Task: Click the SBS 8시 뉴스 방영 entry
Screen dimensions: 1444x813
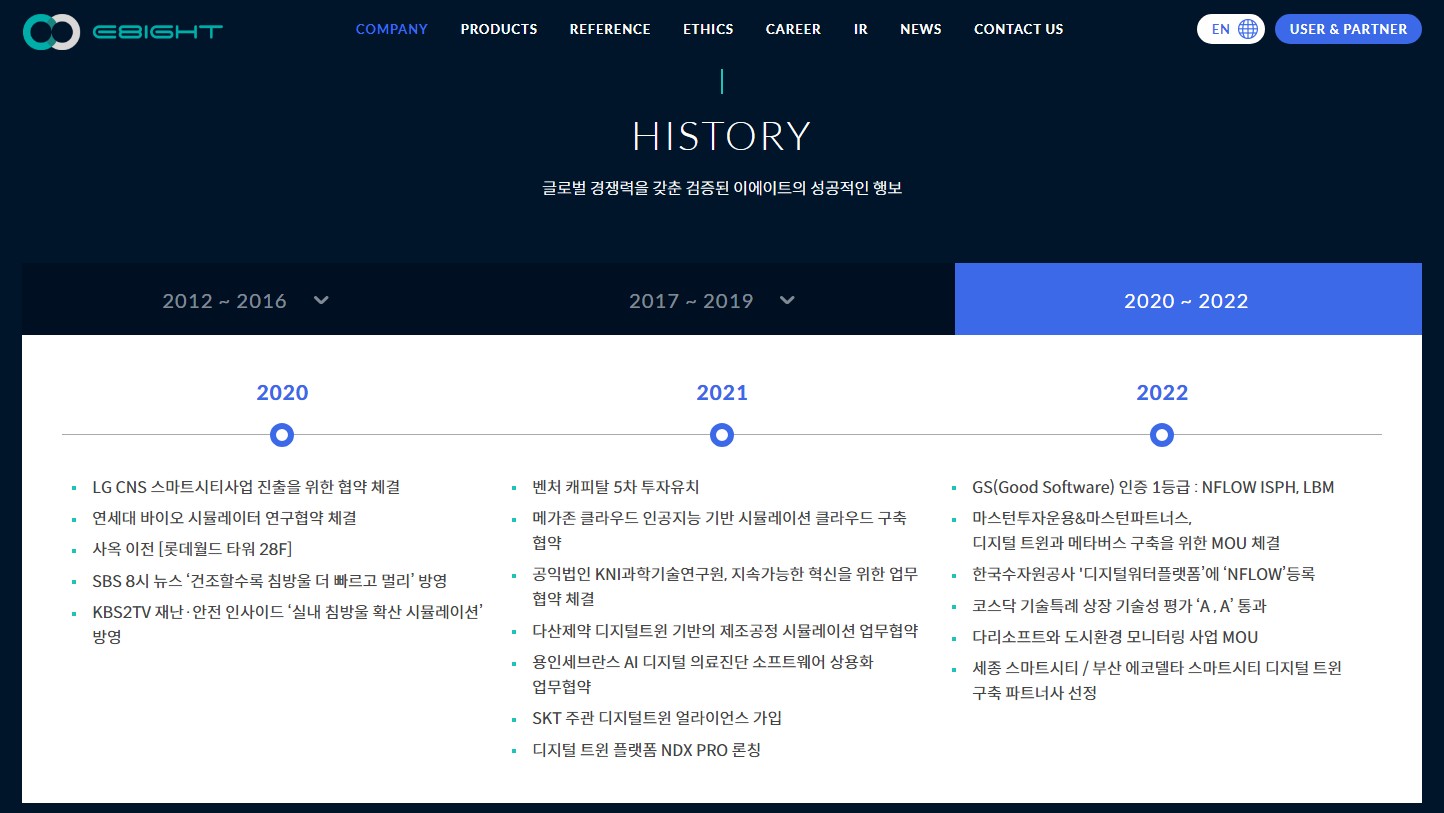Action: pos(269,580)
